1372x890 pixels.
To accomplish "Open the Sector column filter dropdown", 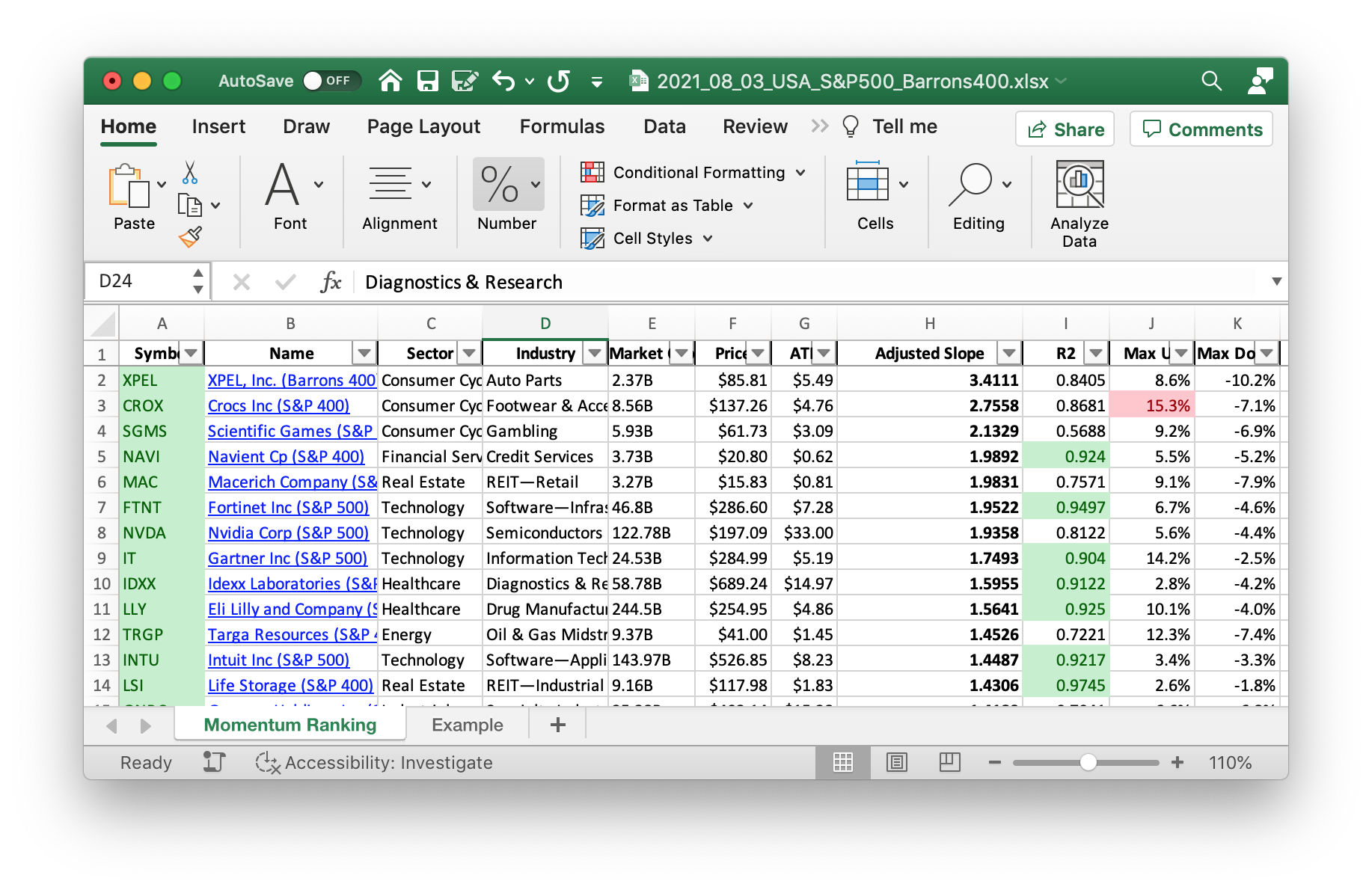I will (x=469, y=353).
